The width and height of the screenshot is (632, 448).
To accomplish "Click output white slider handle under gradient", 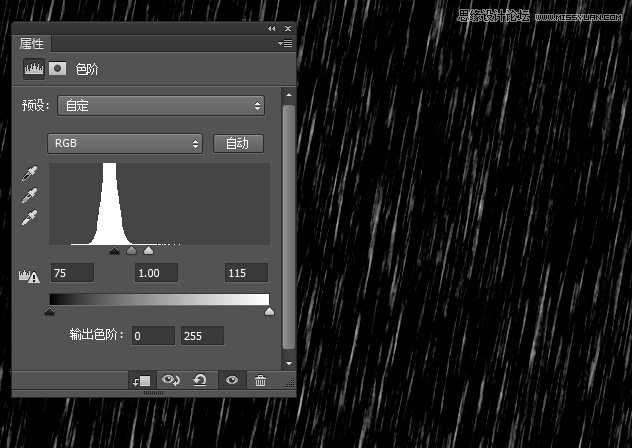I will [269, 311].
